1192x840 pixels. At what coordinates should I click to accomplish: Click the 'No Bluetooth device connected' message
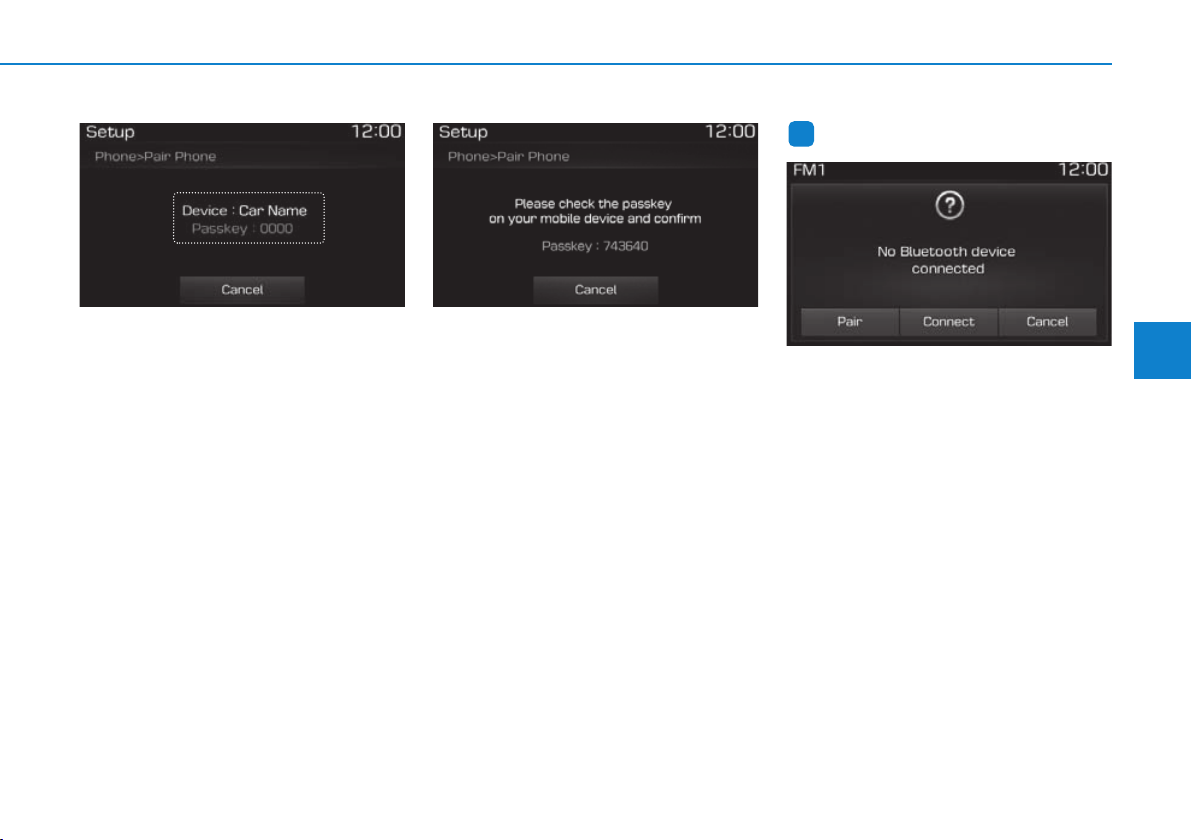(x=946, y=260)
